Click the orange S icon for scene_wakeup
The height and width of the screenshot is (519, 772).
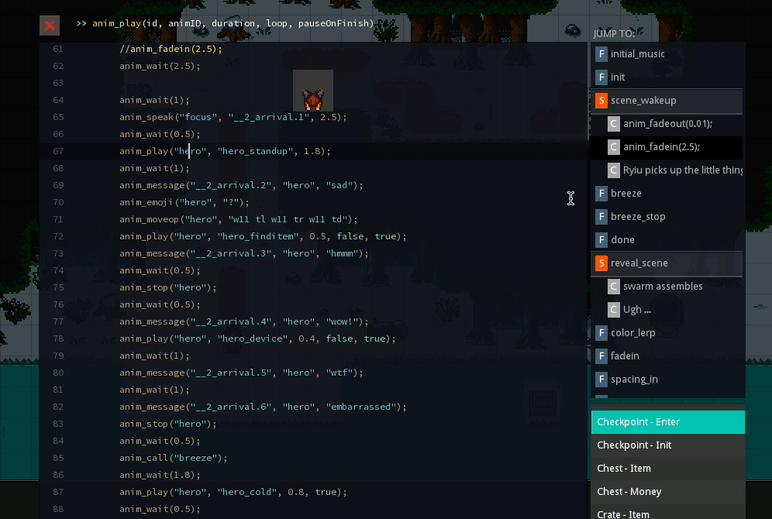601,101
